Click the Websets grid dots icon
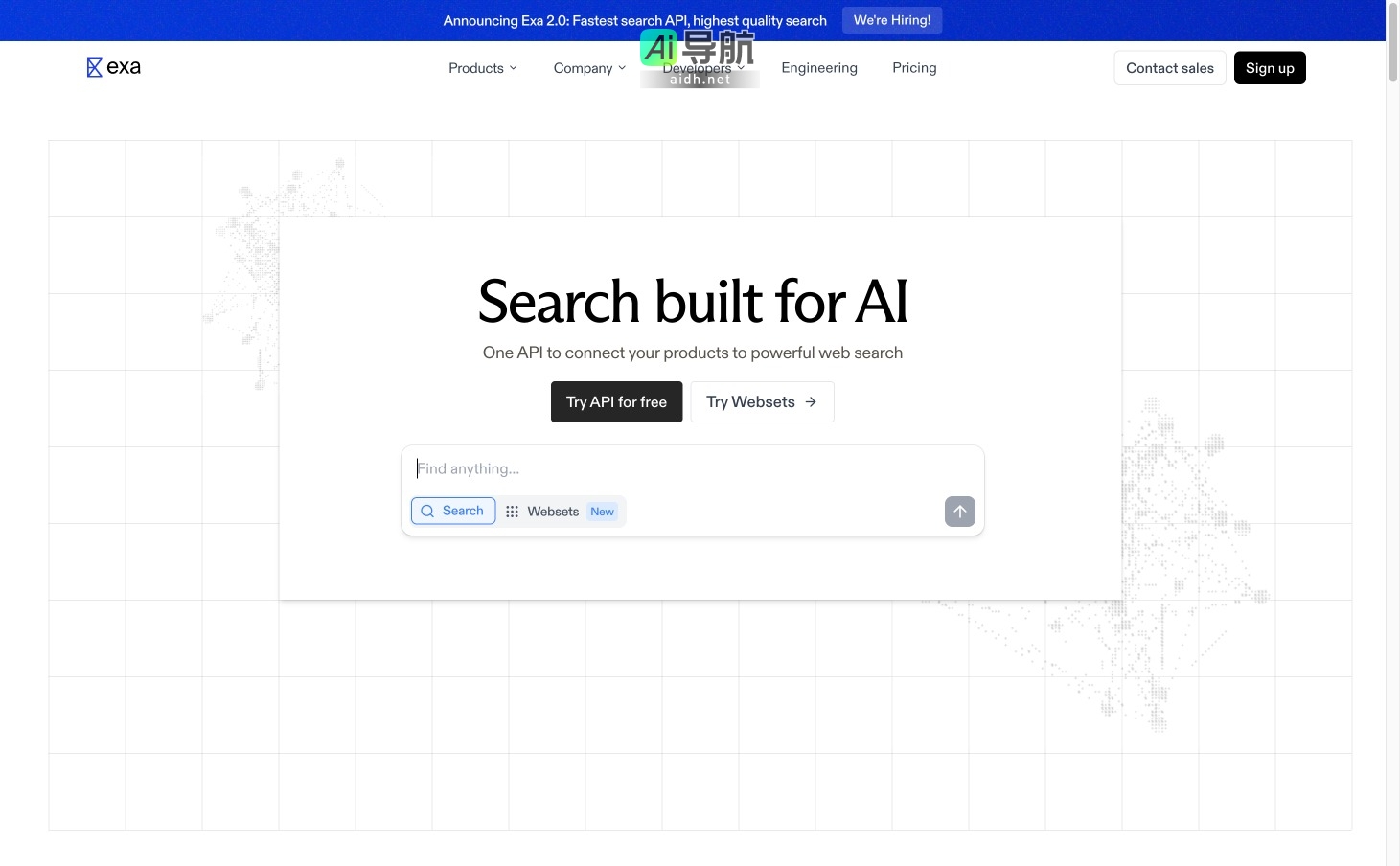1400x866 pixels. pos(513,512)
